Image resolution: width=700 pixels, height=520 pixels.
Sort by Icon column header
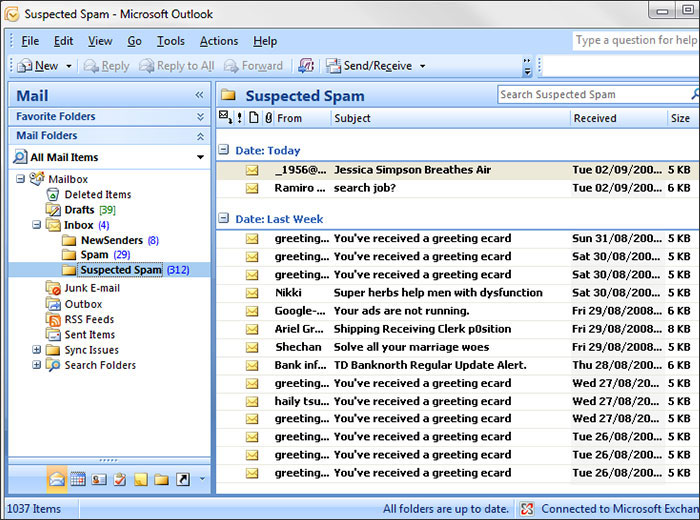(x=254, y=118)
